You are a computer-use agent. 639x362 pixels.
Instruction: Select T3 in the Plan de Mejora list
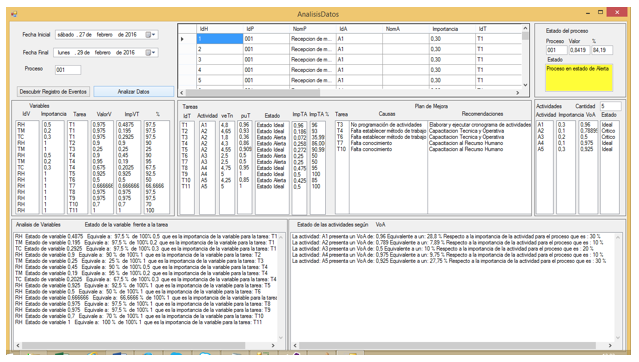pos(340,124)
